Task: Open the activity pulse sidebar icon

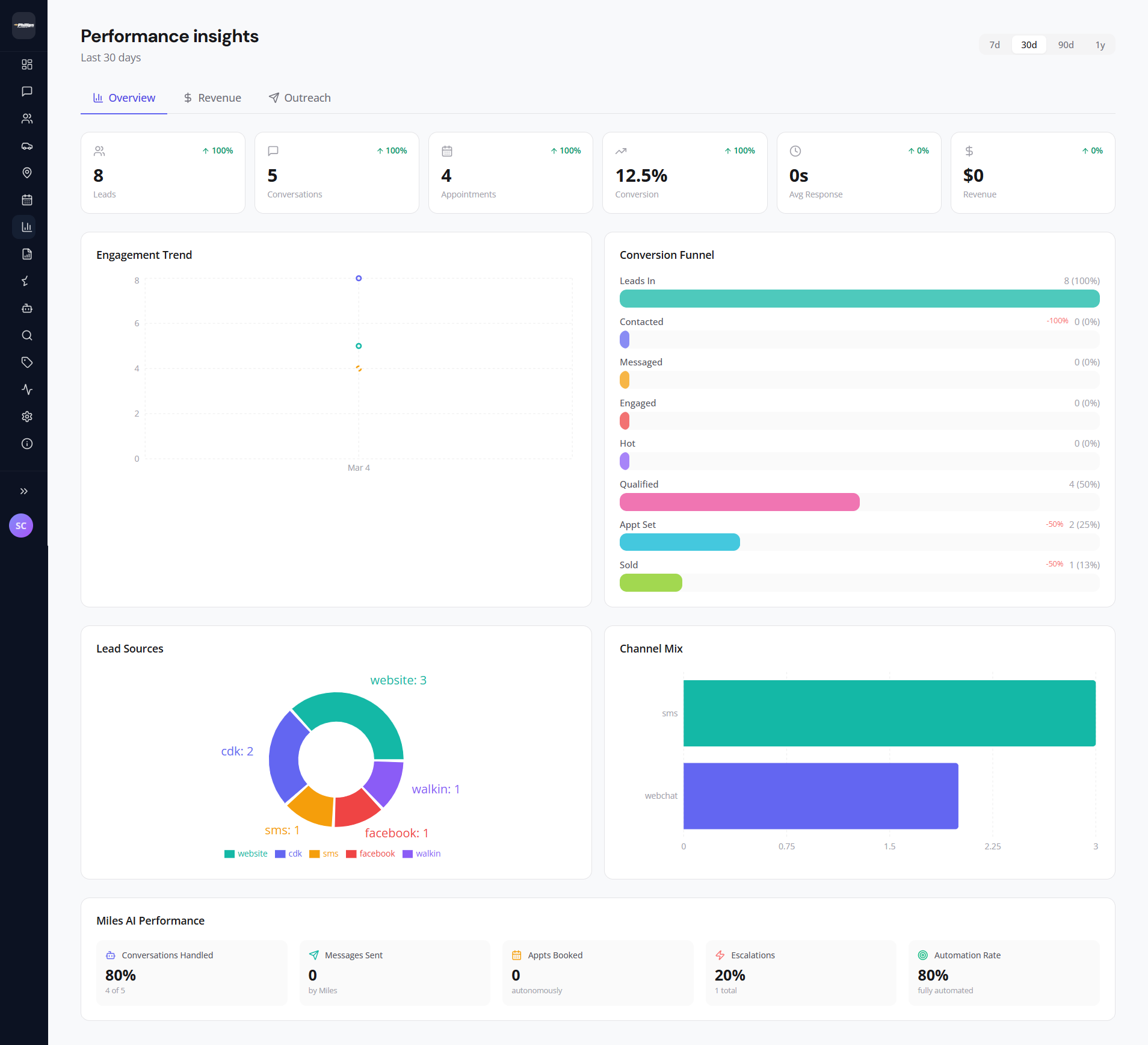Action: click(x=26, y=389)
